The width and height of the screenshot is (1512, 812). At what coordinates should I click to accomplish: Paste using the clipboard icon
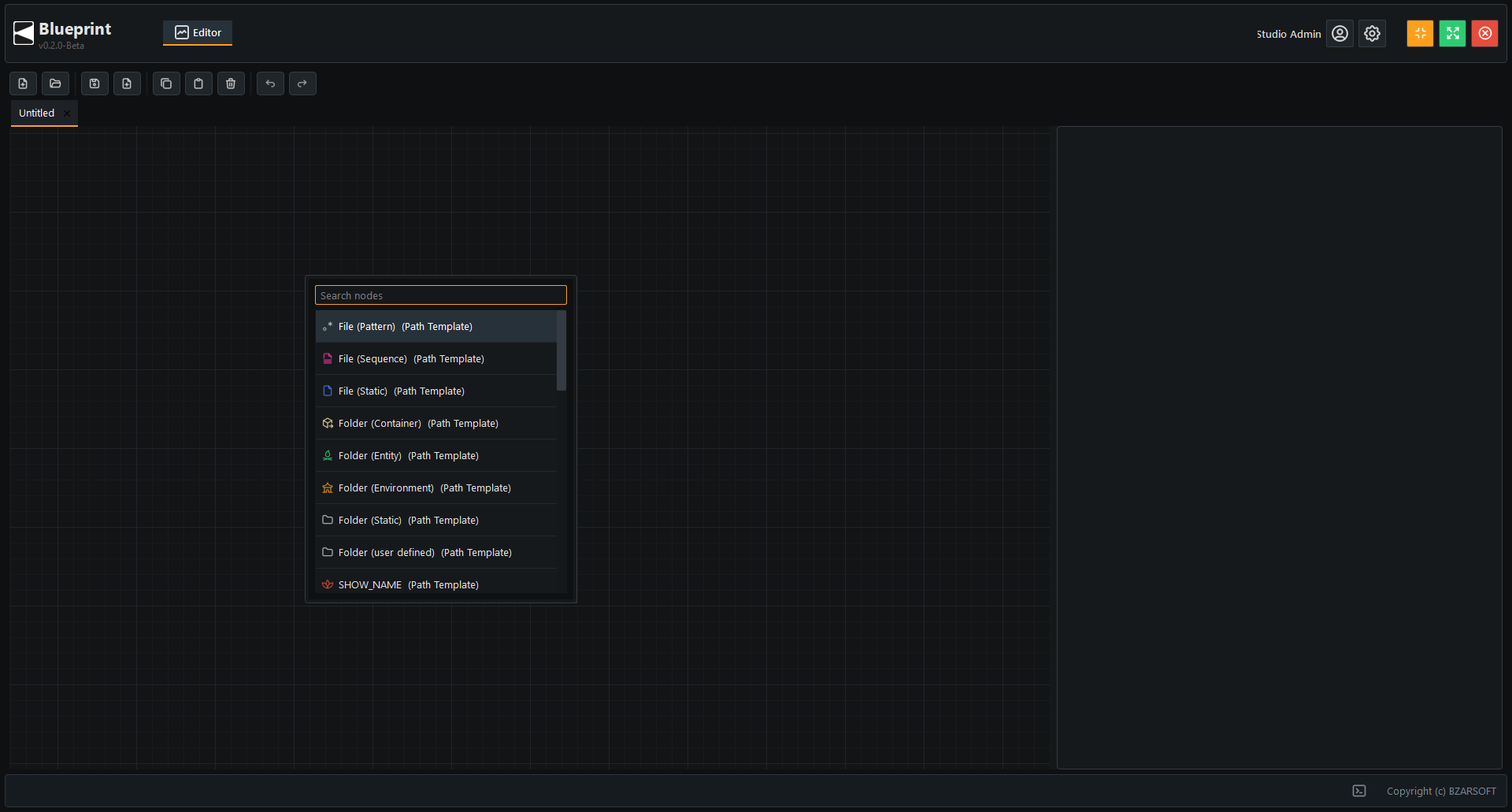[x=198, y=83]
